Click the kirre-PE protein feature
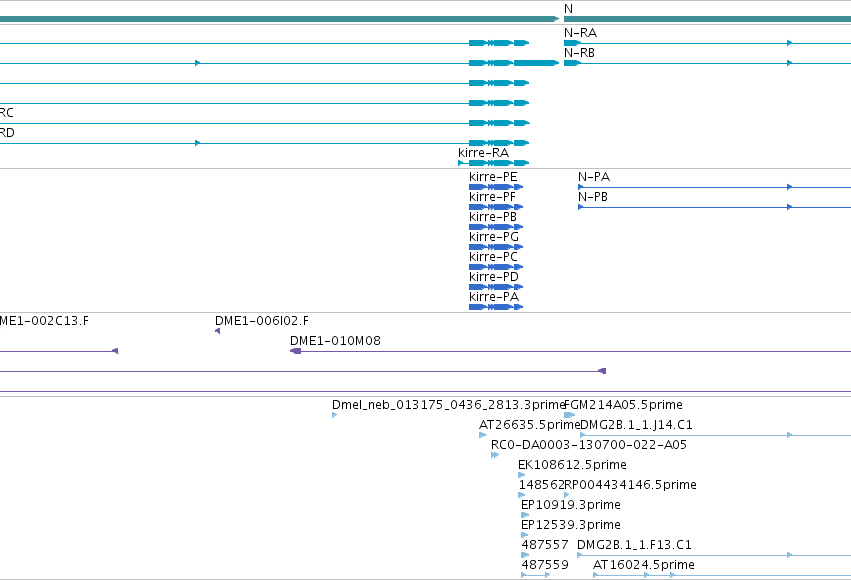The image size is (851, 580). click(496, 187)
